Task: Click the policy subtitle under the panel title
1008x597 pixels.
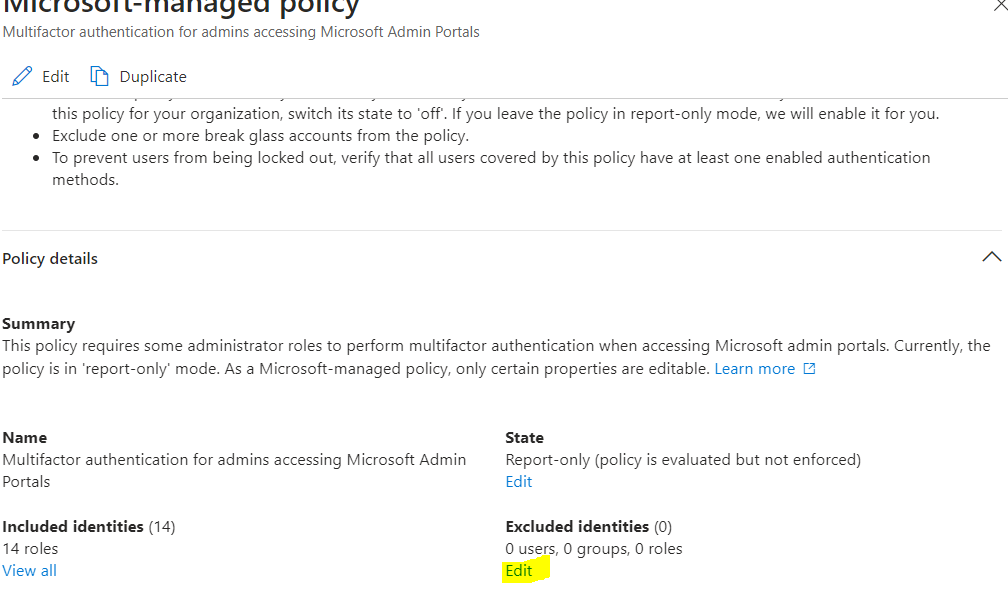Action: 241,32
